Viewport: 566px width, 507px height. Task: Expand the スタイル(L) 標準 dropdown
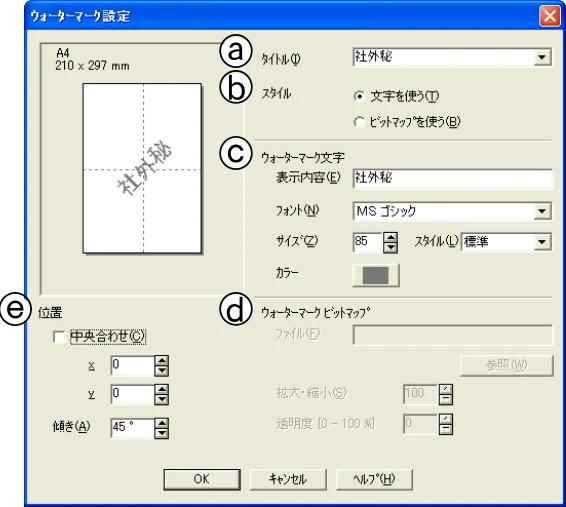coord(542,242)
